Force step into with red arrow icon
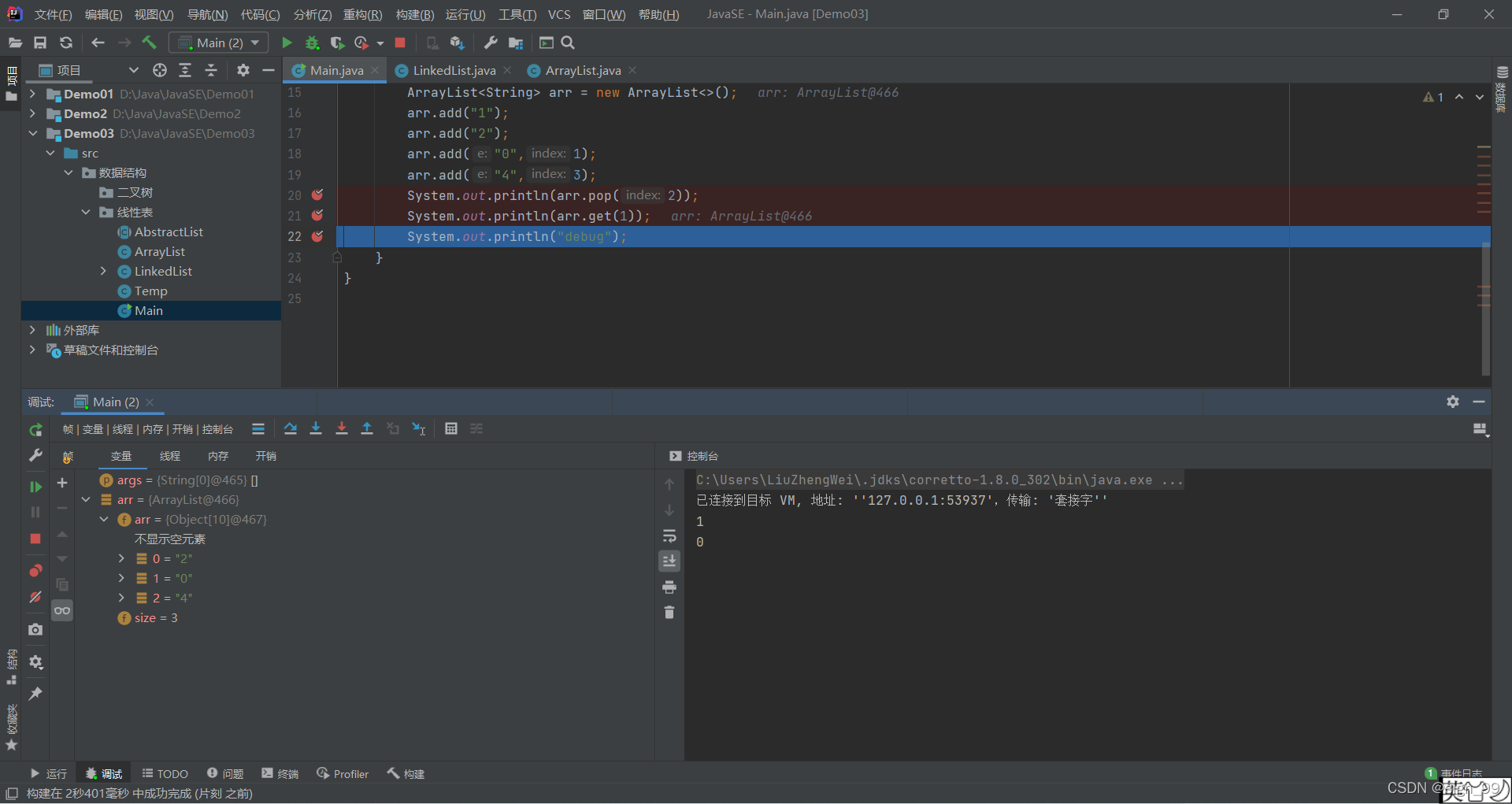This screenshot has width=1512, height=804. [x=342, y=428]
